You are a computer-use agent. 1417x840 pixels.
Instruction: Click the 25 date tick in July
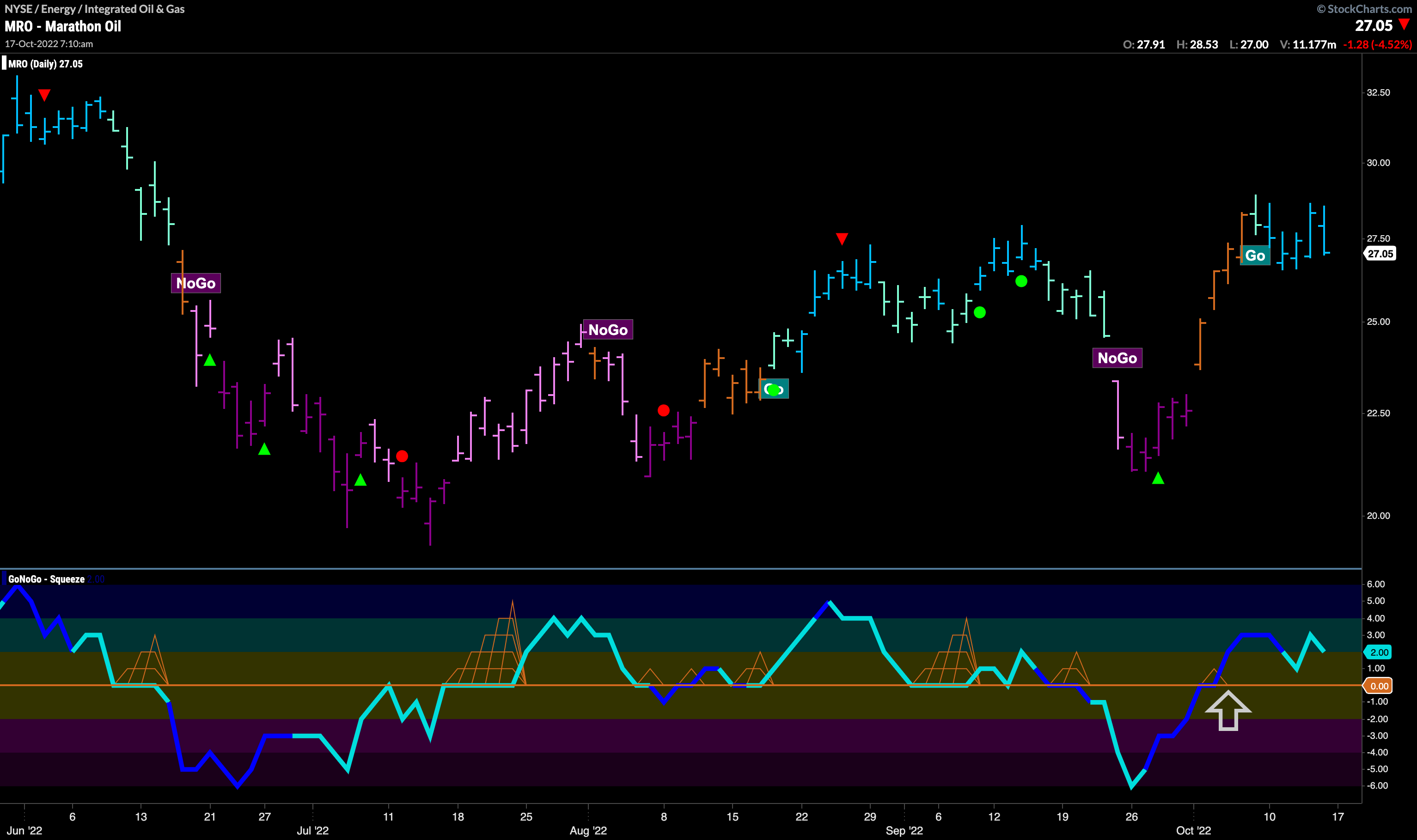point(526,817)
